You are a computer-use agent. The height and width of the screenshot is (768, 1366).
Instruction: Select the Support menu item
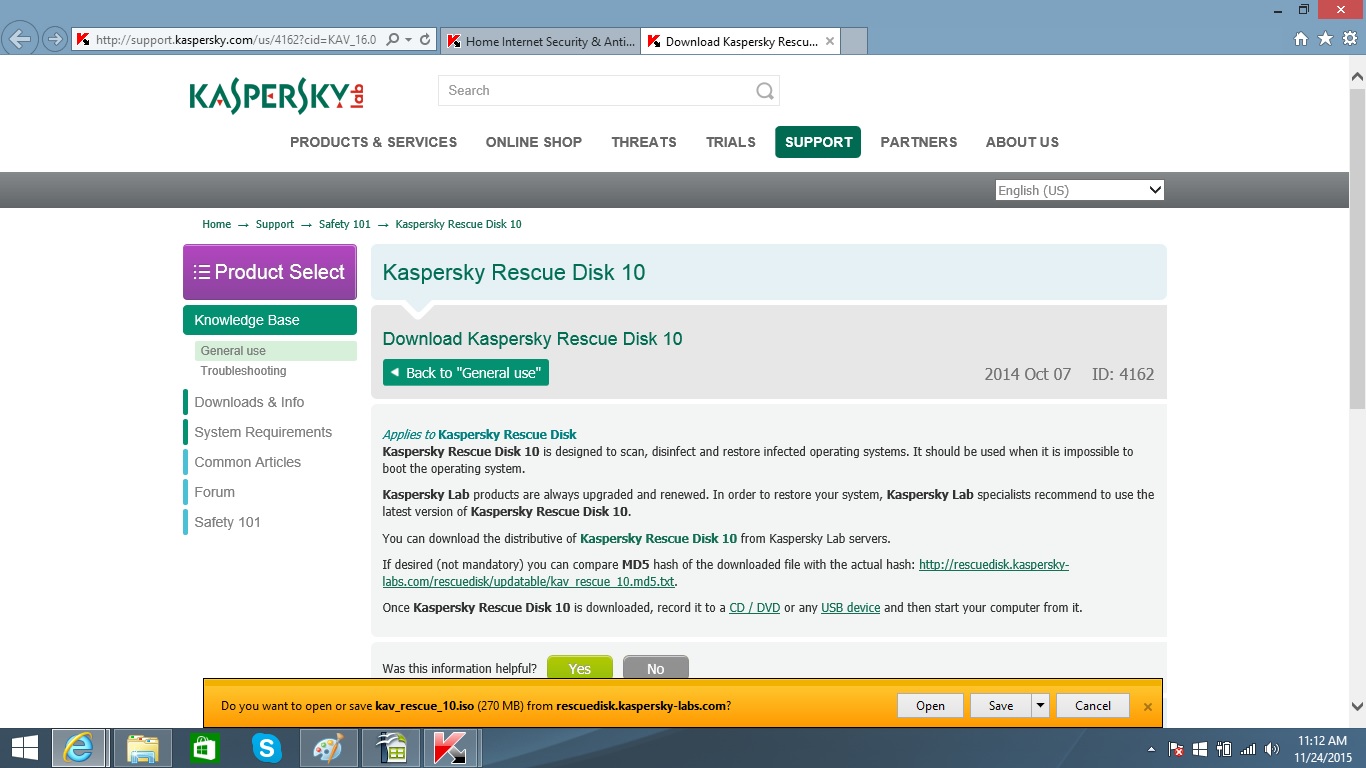point(818,142)
